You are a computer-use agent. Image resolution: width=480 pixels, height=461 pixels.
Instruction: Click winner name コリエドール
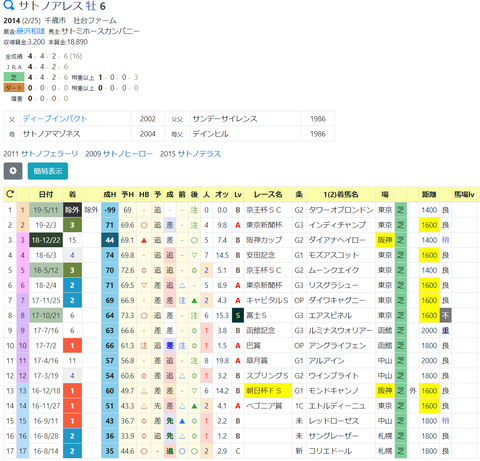pyautogui.click(x=330, y=451)
